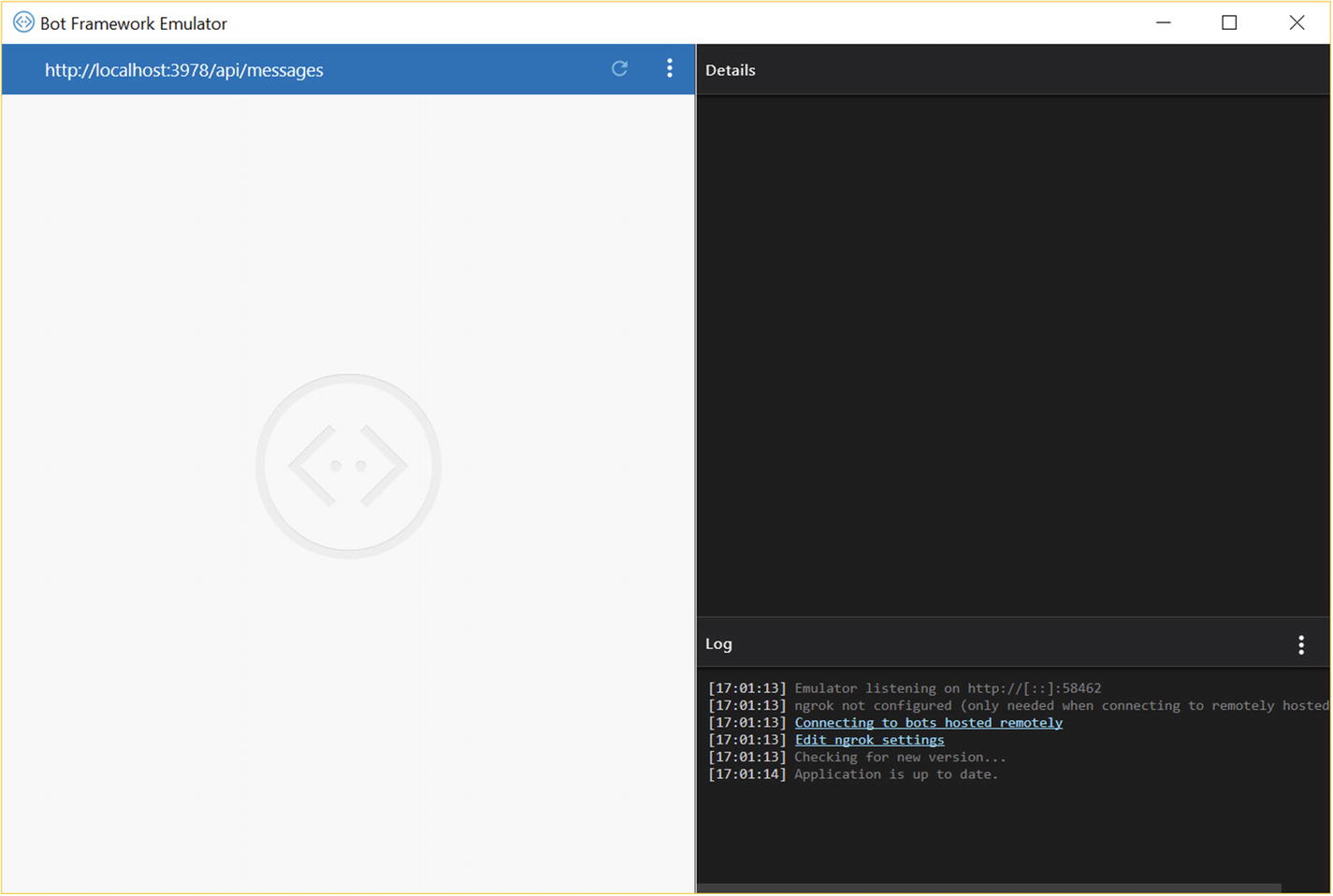Select the Details panel header
Viewport: 1333px width, 896px height.
(x=731, y=70)
